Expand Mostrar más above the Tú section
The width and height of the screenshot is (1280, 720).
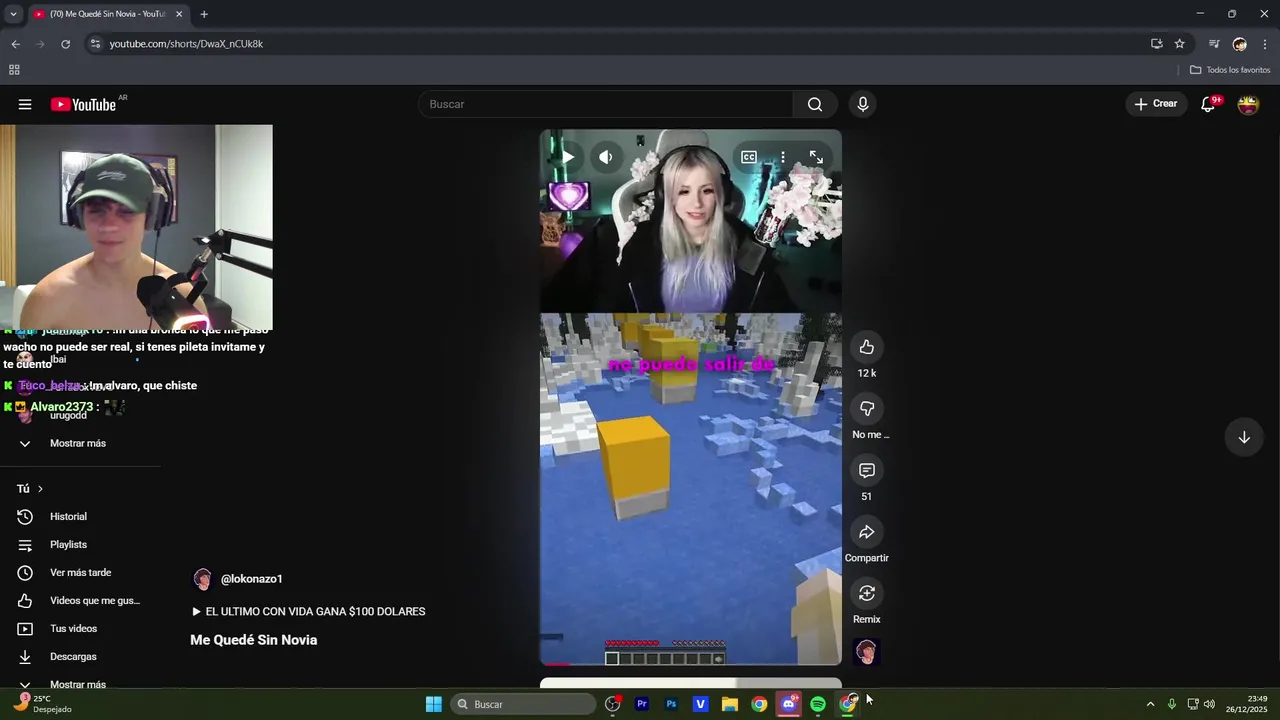(x=78, y=443)
